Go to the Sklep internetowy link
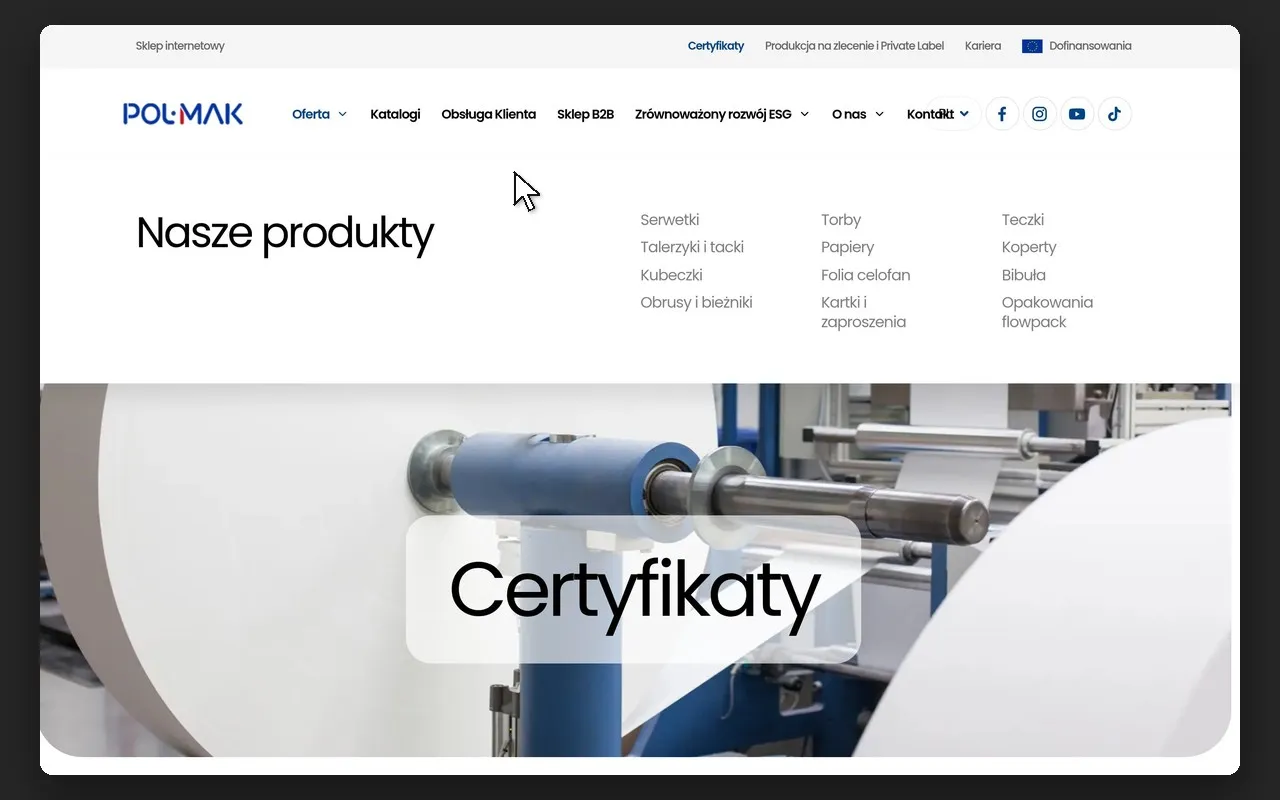1280x800 pixels. [180, 46]
